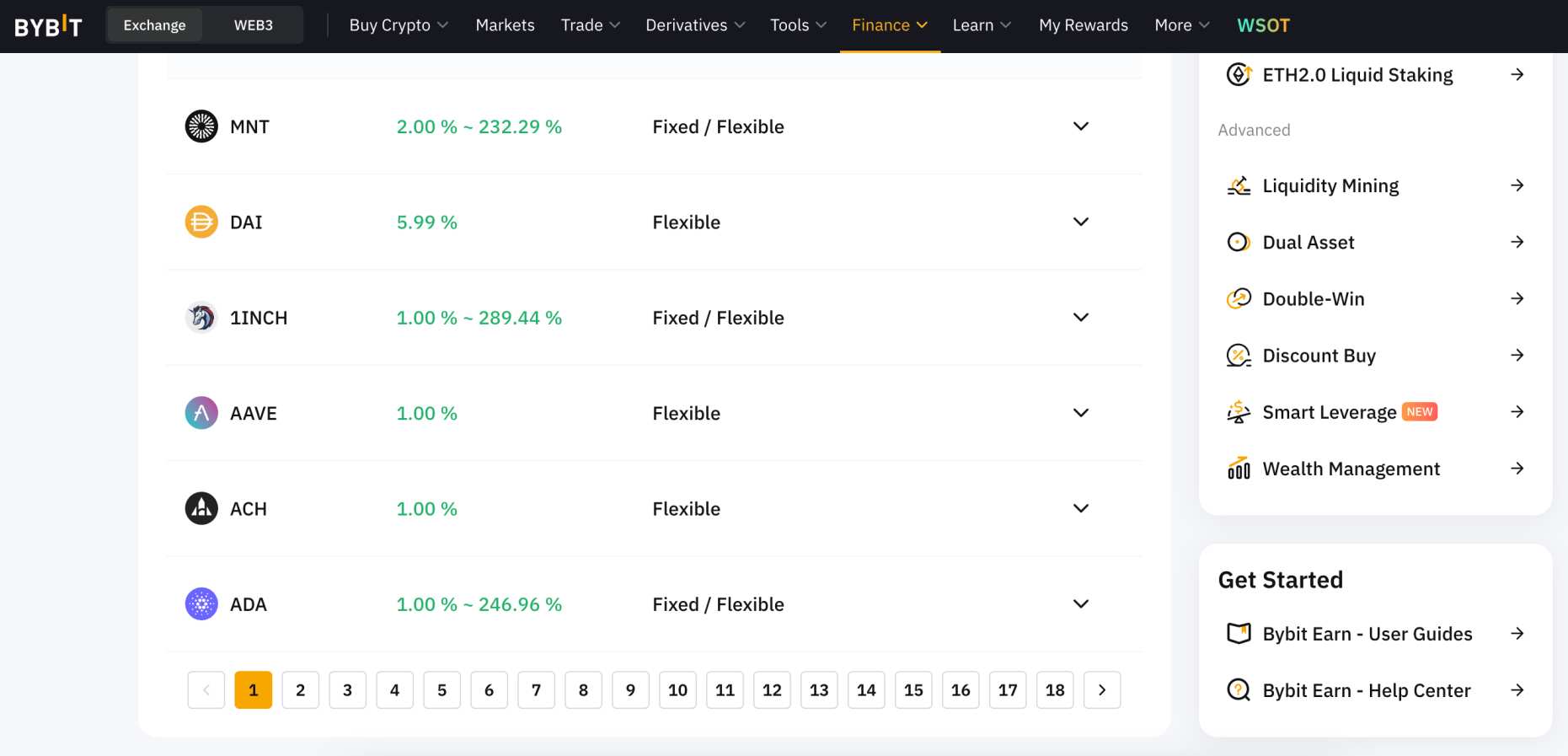Screen dimensions: 1568x756
Task: Expand the AAVE row
Action: tap(1081, 412)
